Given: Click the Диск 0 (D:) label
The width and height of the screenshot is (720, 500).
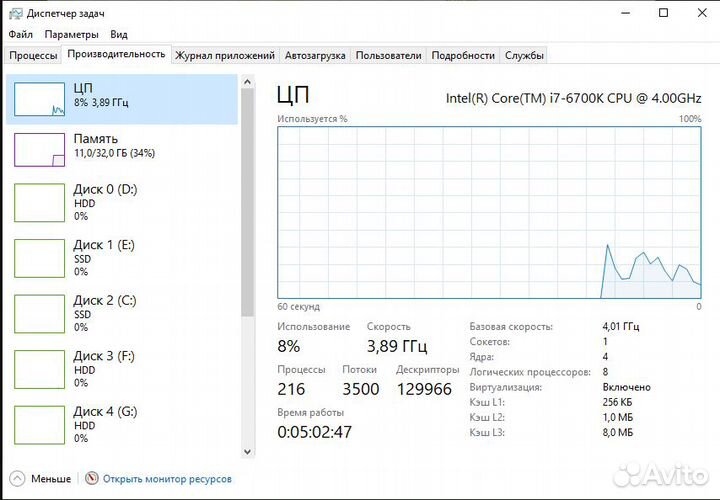Looking at the screenshot, I should [x=105, y=189].
